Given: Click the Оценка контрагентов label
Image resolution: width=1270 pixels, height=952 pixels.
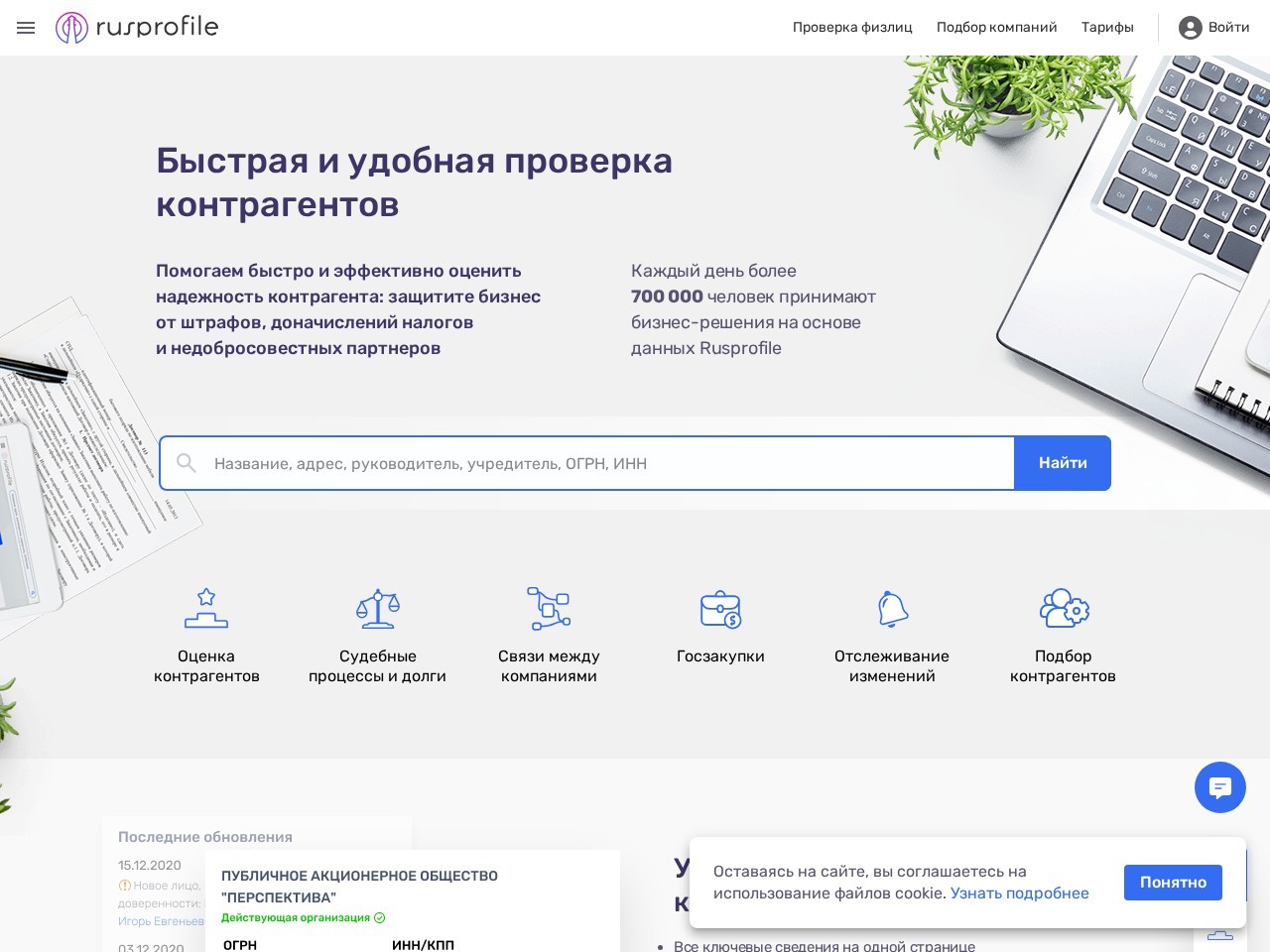Looking at the screenshot, I should tap(206, 666).
